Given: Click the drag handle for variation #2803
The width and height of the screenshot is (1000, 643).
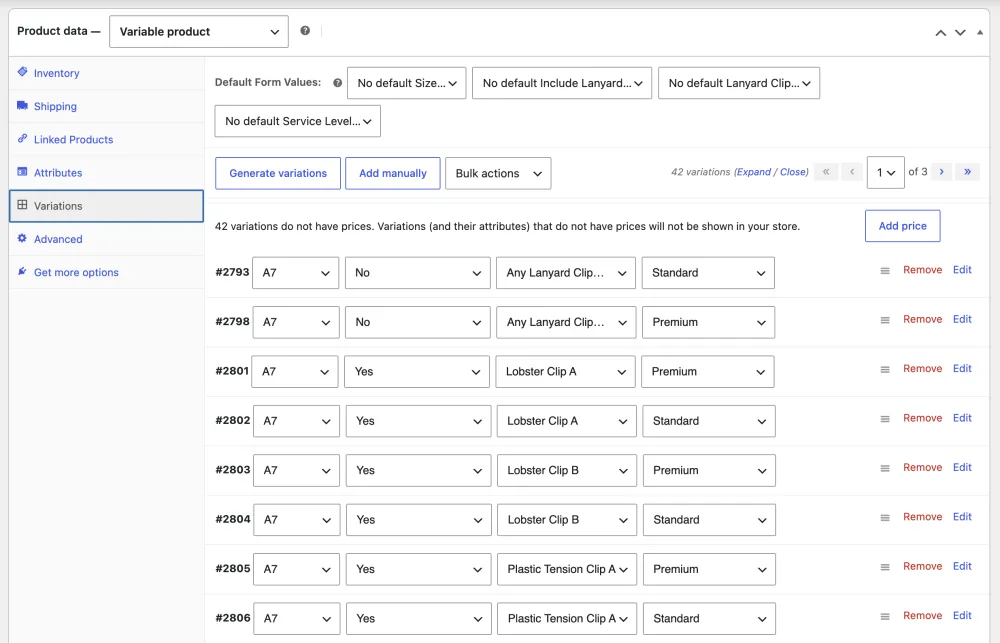Looking at the screenshot, I should pos(885,468).
